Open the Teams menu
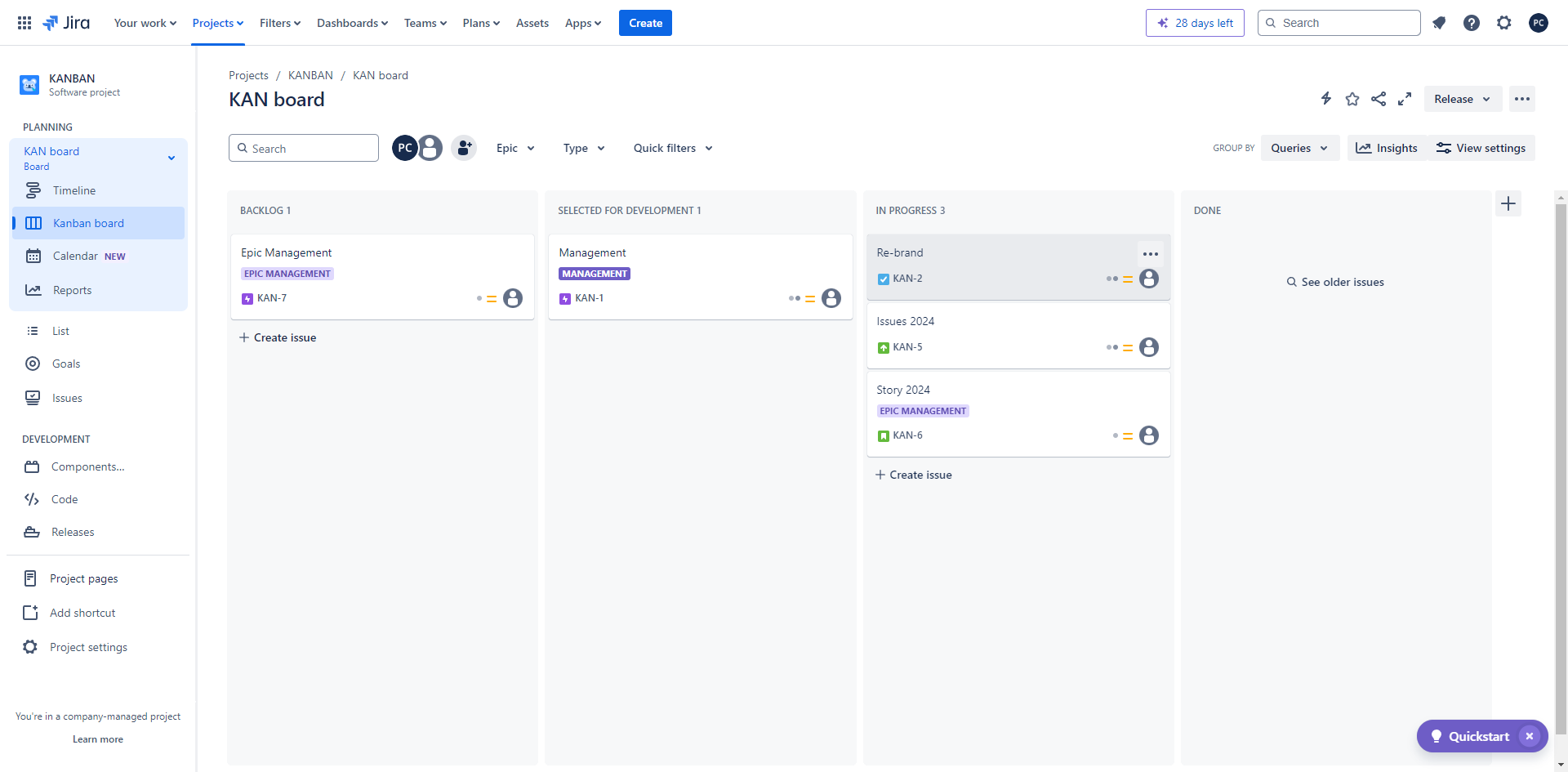 pyautogui.click(x=425, y=23)
